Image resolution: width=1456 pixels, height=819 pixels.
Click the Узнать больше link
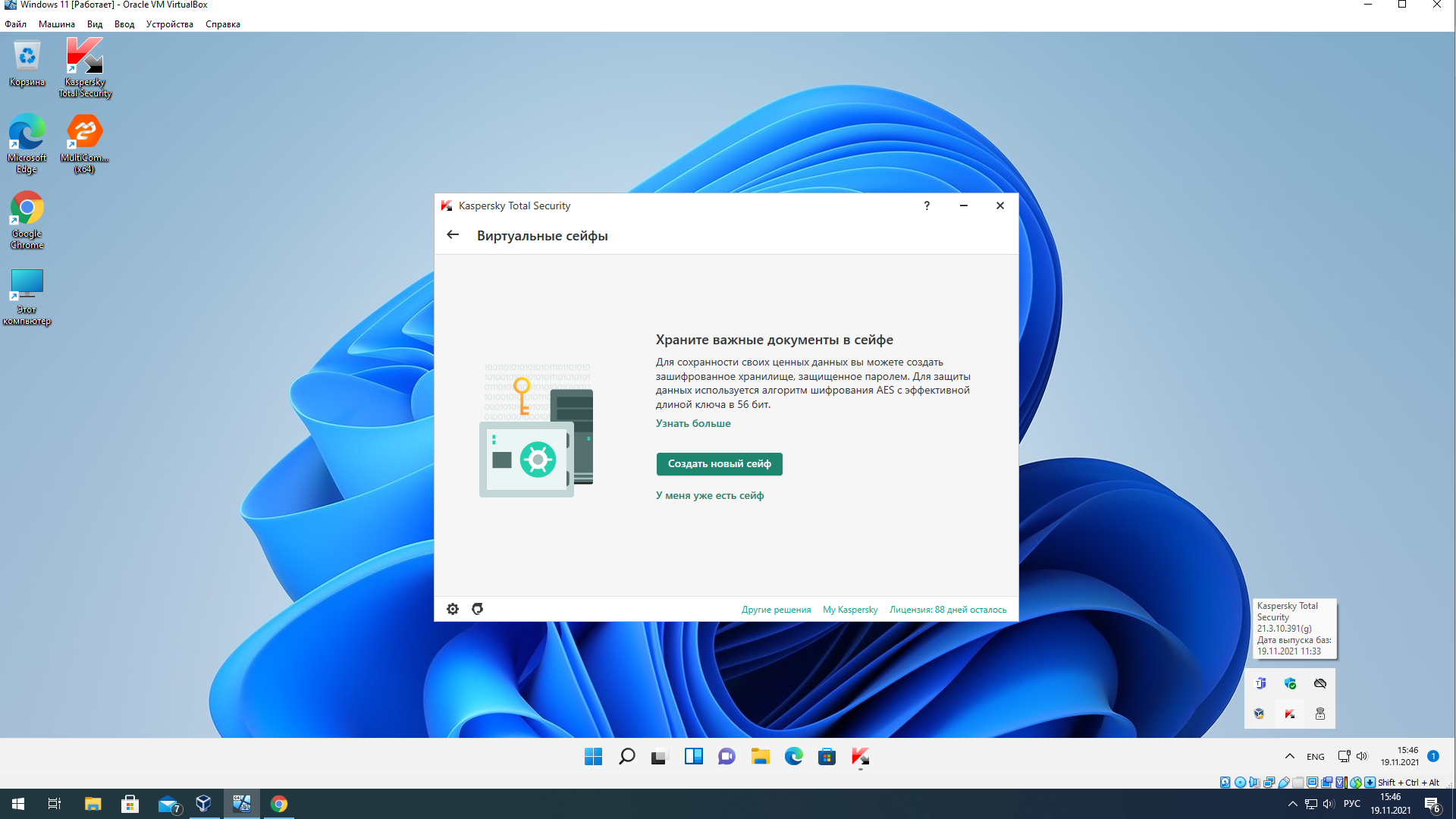(x=692, y=423)
